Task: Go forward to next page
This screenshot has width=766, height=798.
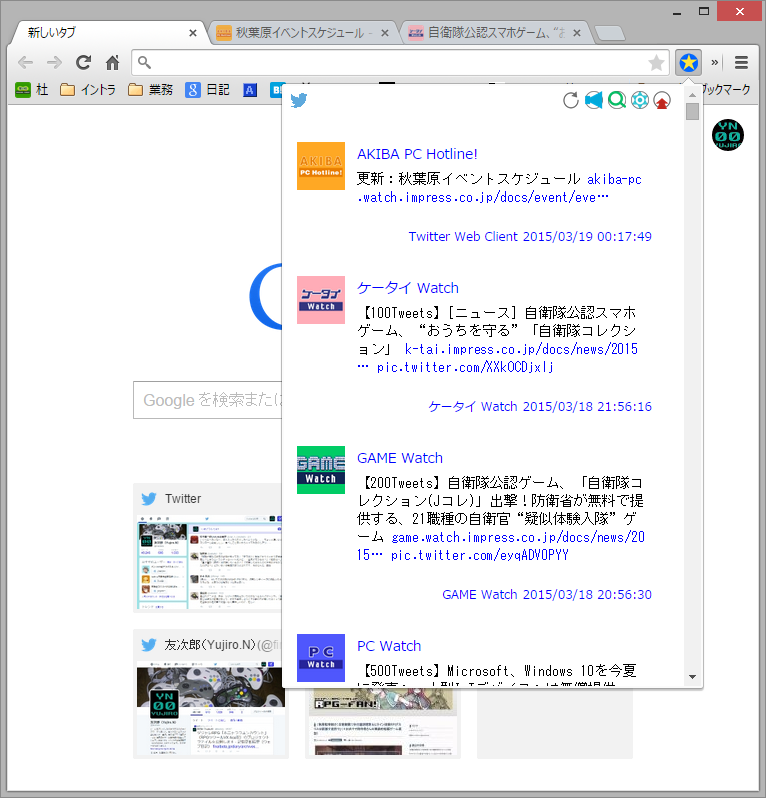Action: 54,63
